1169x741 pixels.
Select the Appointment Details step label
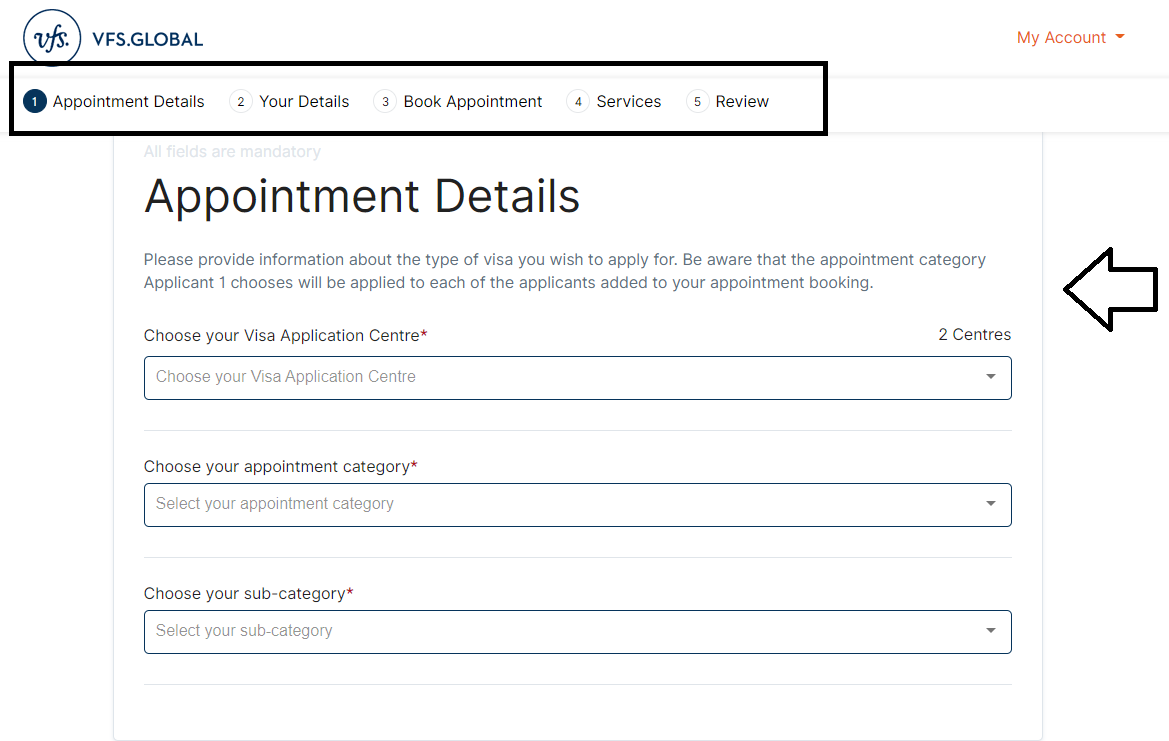point(128,102)
